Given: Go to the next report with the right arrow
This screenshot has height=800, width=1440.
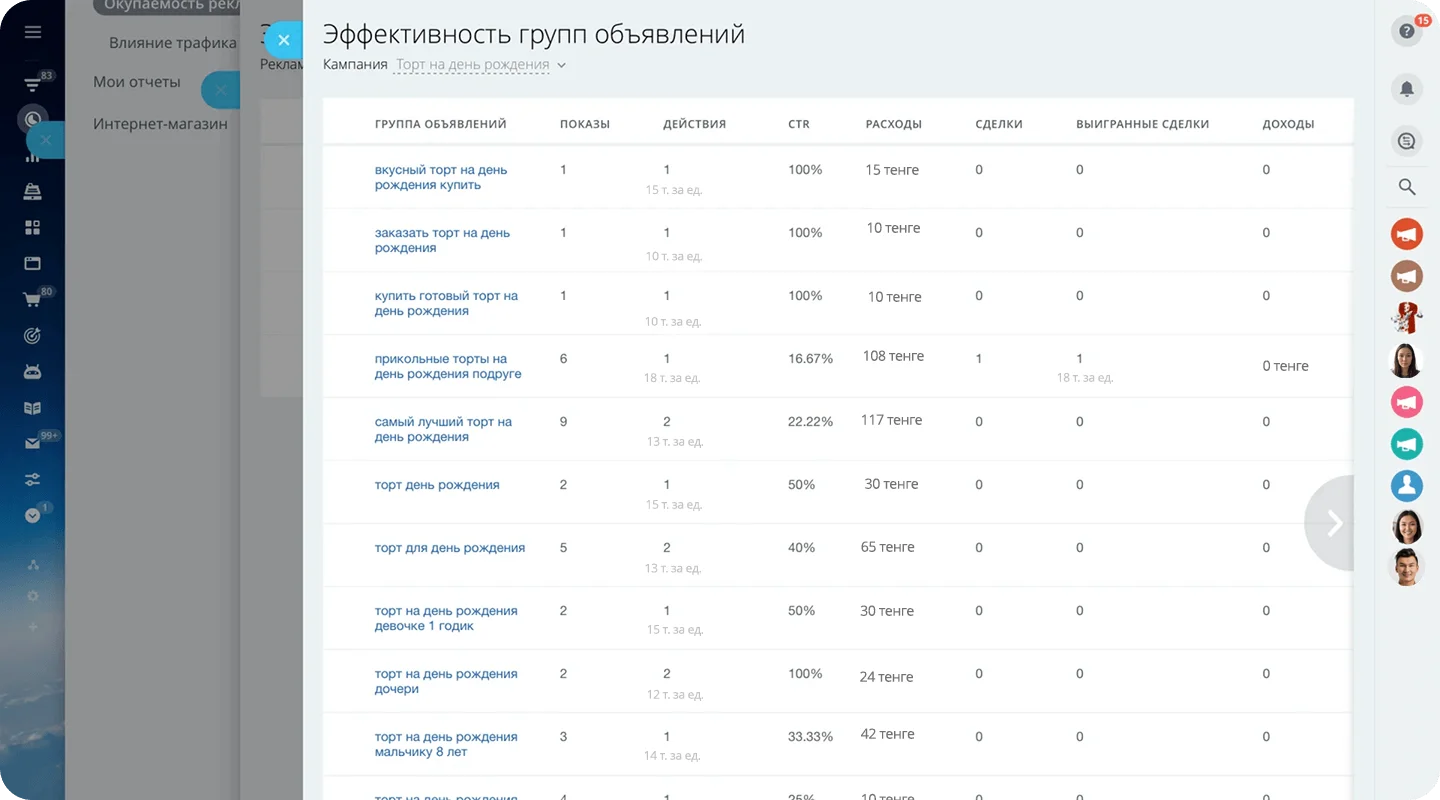Looking at the screenshot, I should [1332, 523].
